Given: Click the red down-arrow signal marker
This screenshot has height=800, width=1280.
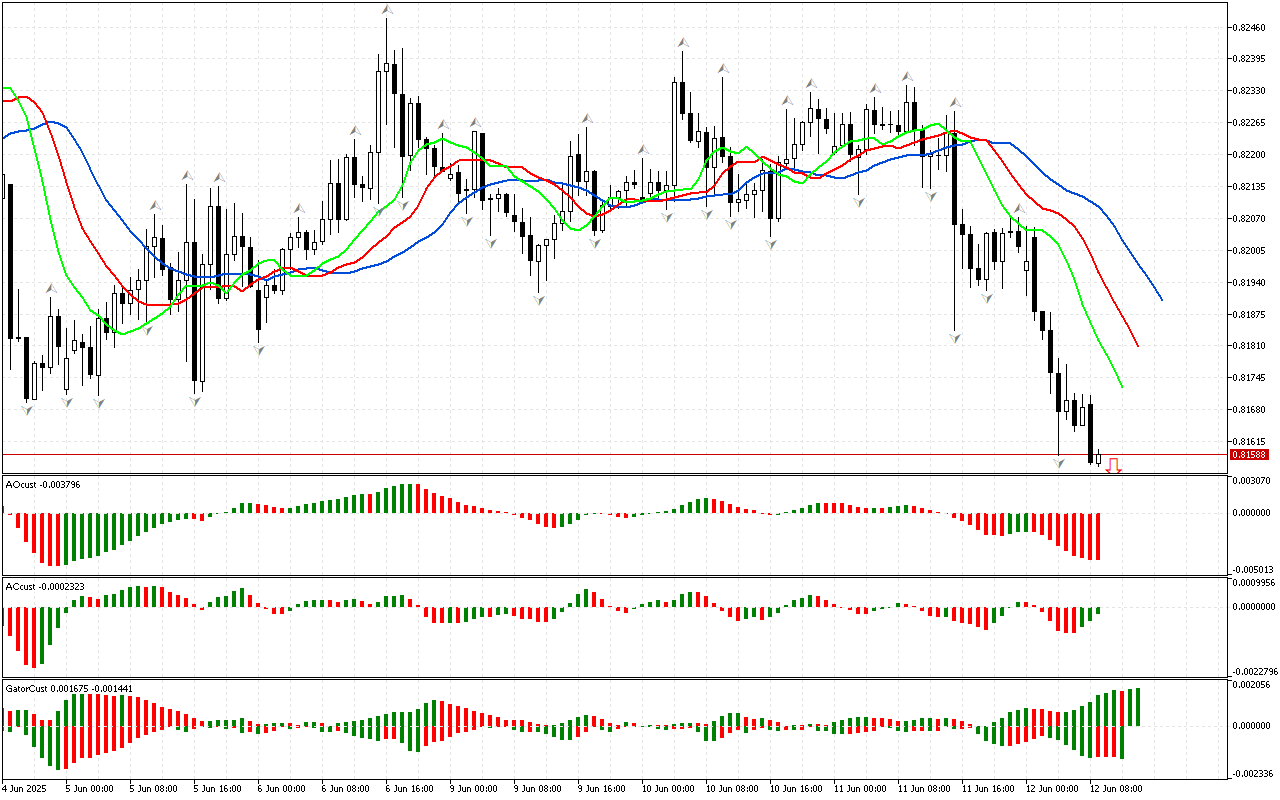Looking at the screenshot, I should coord(1113,465).
